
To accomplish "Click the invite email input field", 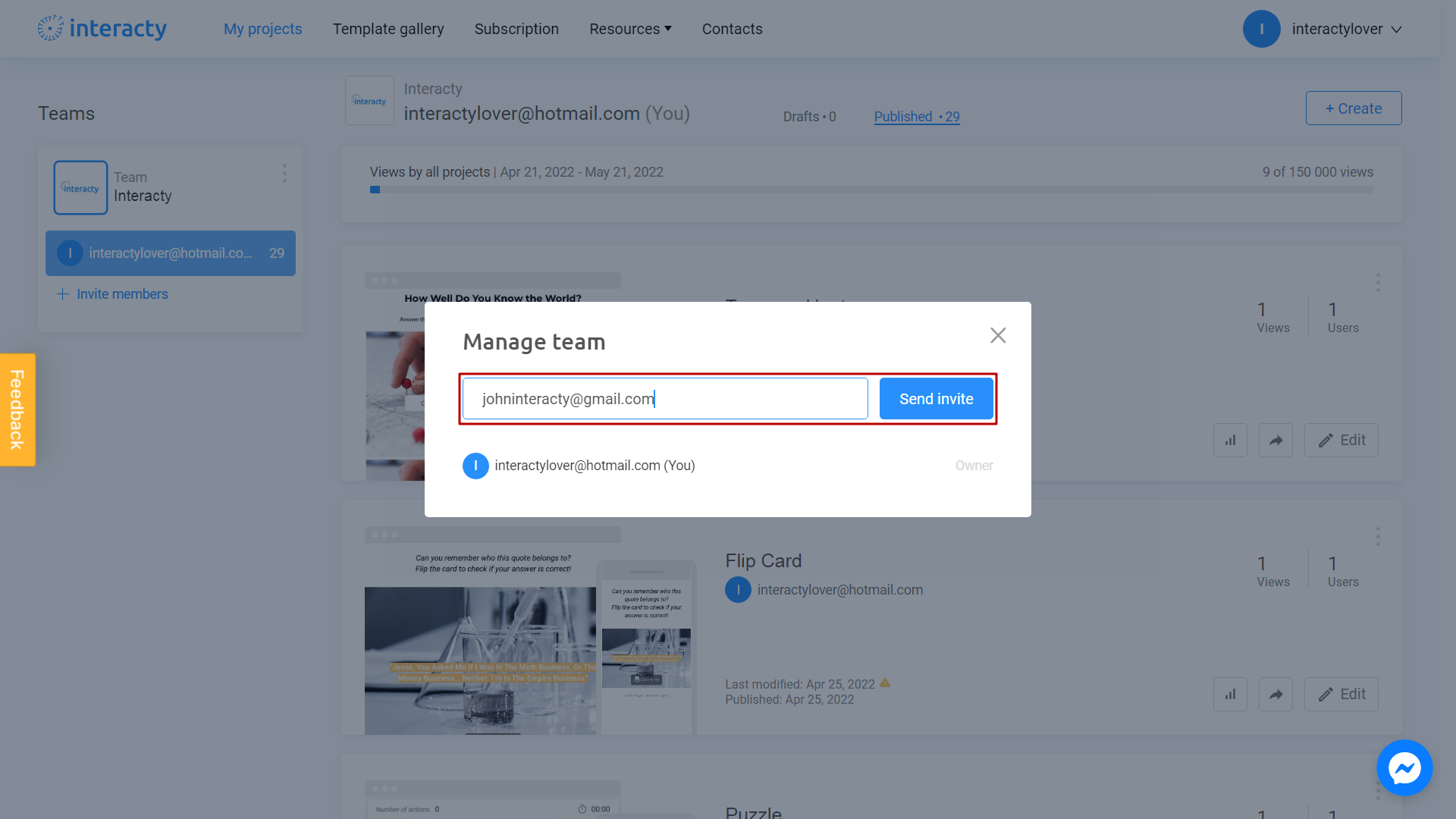I will (x=665, y=399).
